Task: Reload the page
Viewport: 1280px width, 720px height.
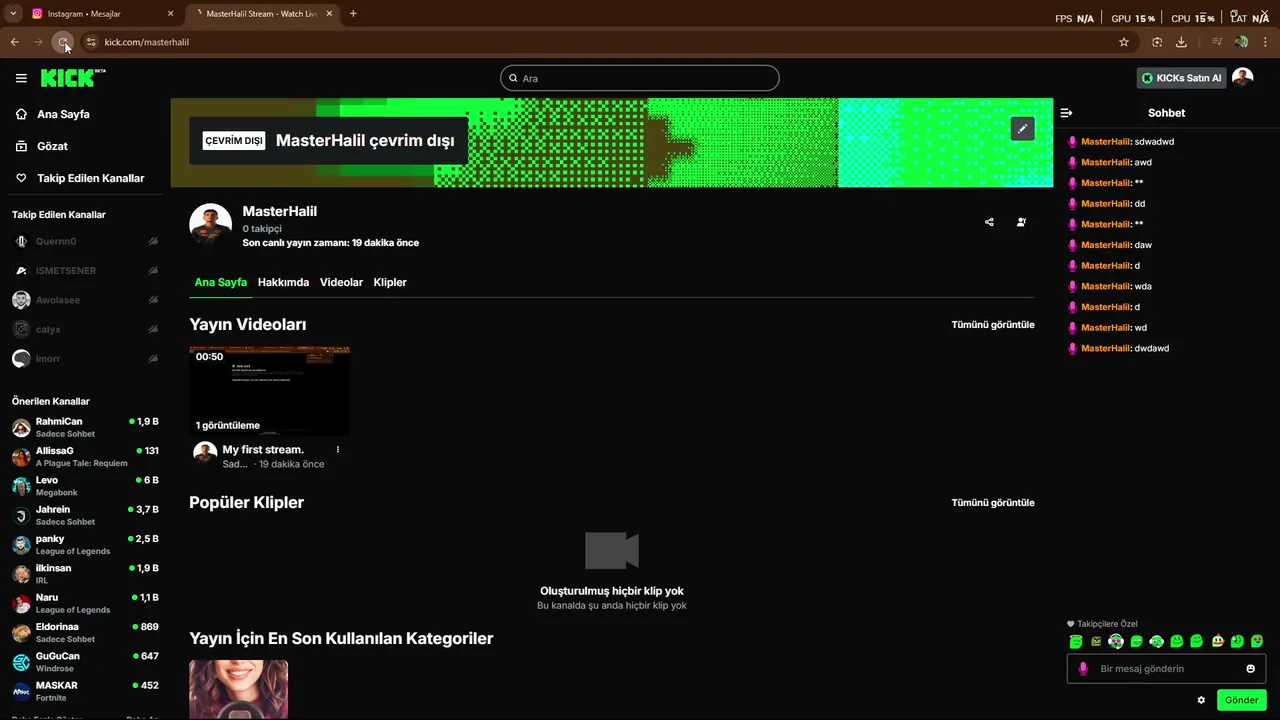Action: point(63,42)
